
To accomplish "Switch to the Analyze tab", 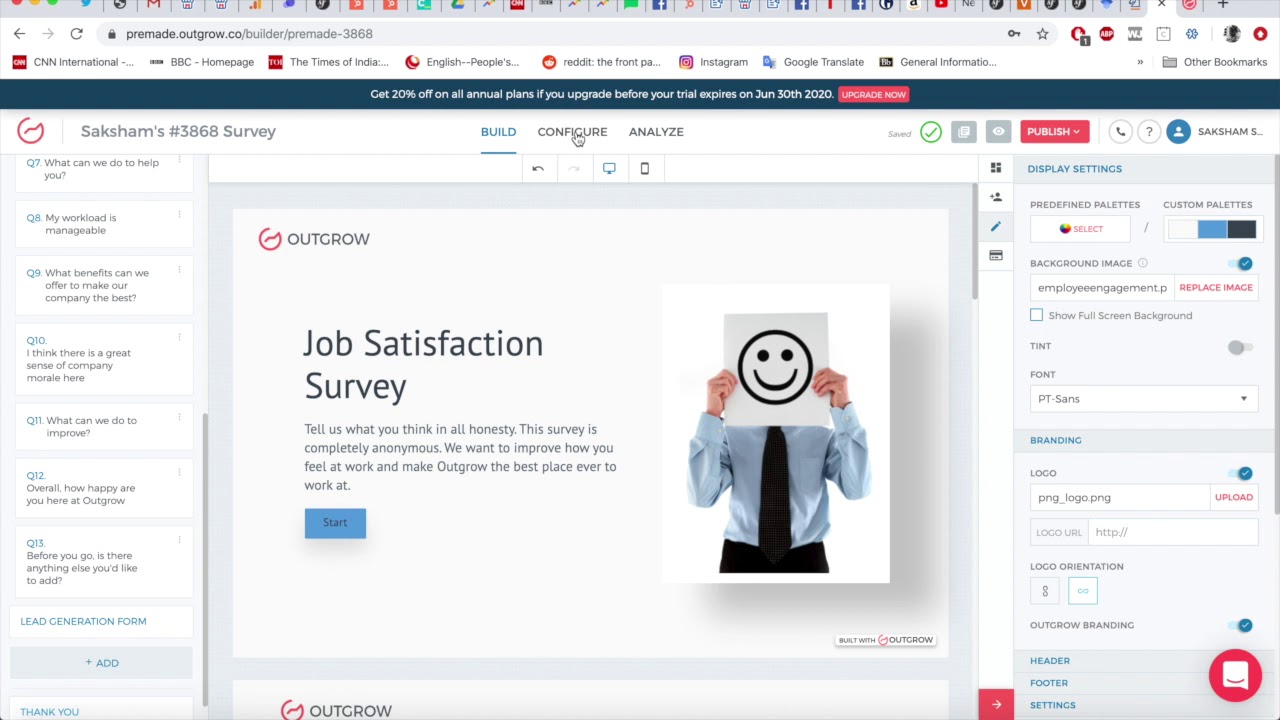I will point(656,132).
